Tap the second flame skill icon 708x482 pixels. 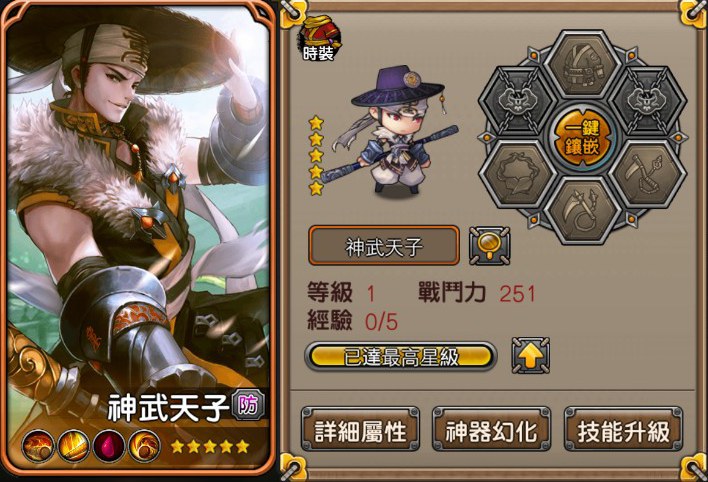click(74, 446)
